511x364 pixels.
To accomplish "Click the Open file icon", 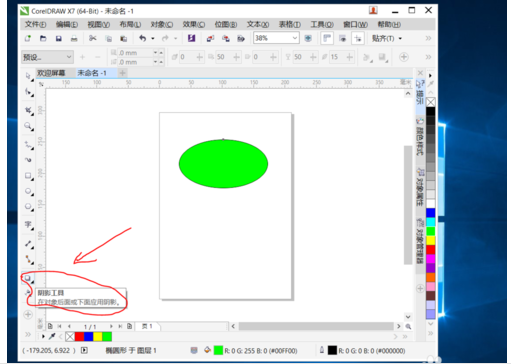I will (x=43, y=38).
